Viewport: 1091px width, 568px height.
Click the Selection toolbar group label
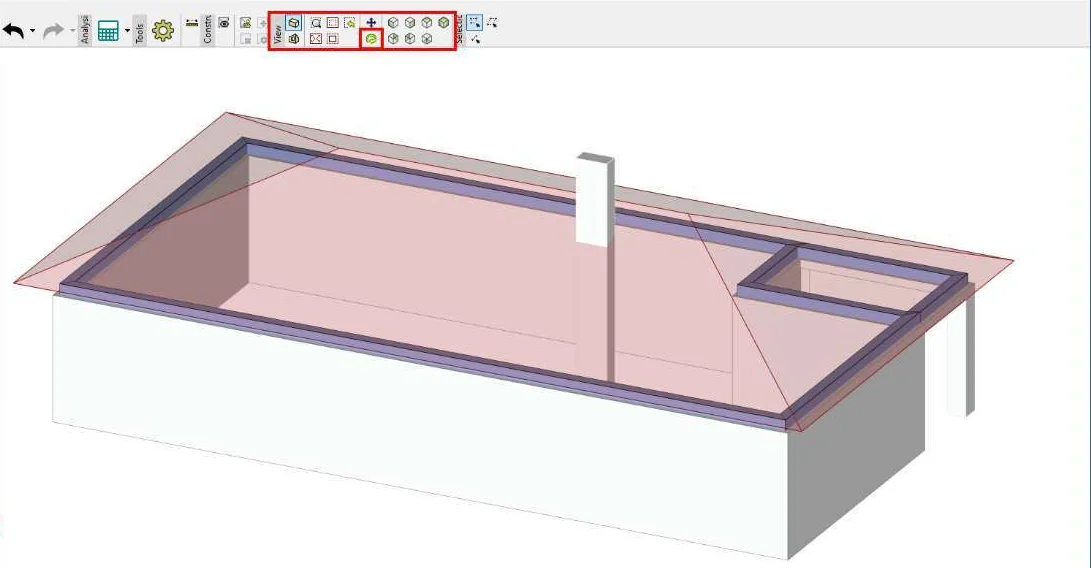point(460,29)
